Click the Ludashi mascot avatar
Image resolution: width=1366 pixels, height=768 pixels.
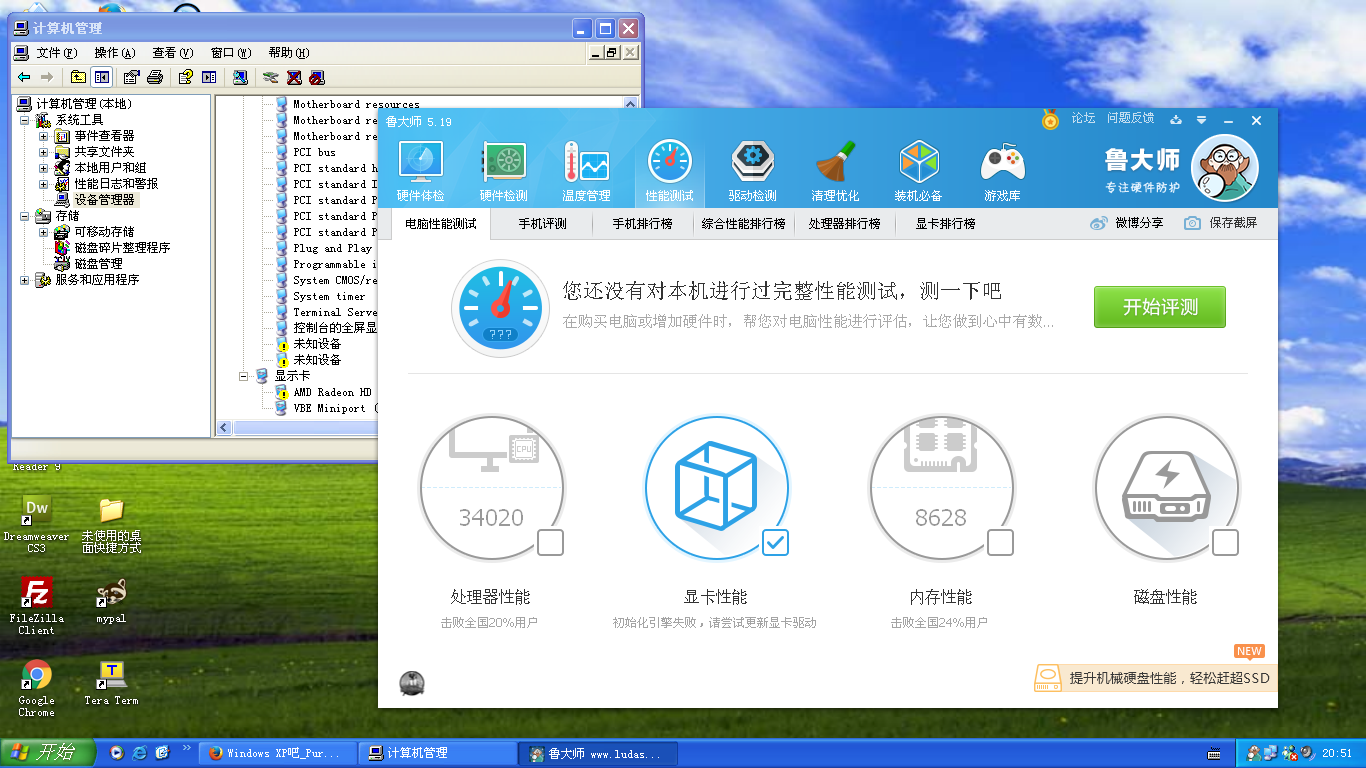1224,168
